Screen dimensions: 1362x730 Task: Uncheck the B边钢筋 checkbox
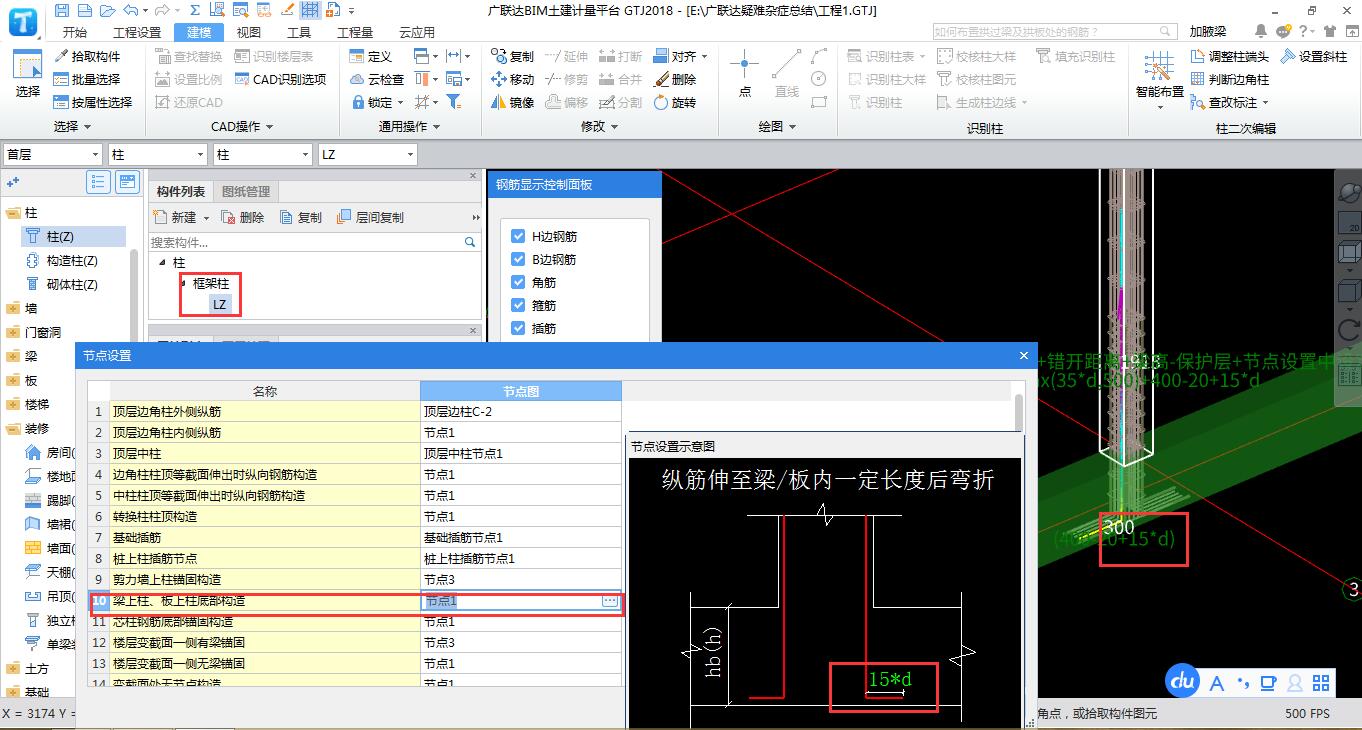518,259
